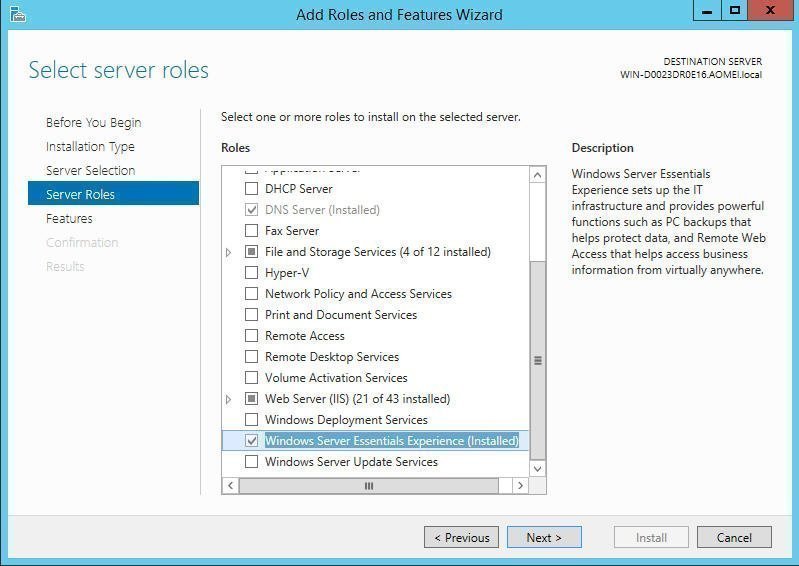Tick the DHCP Server checkbox
The height and width of the screenshot is (566, 799).
[x=252, y=189]
